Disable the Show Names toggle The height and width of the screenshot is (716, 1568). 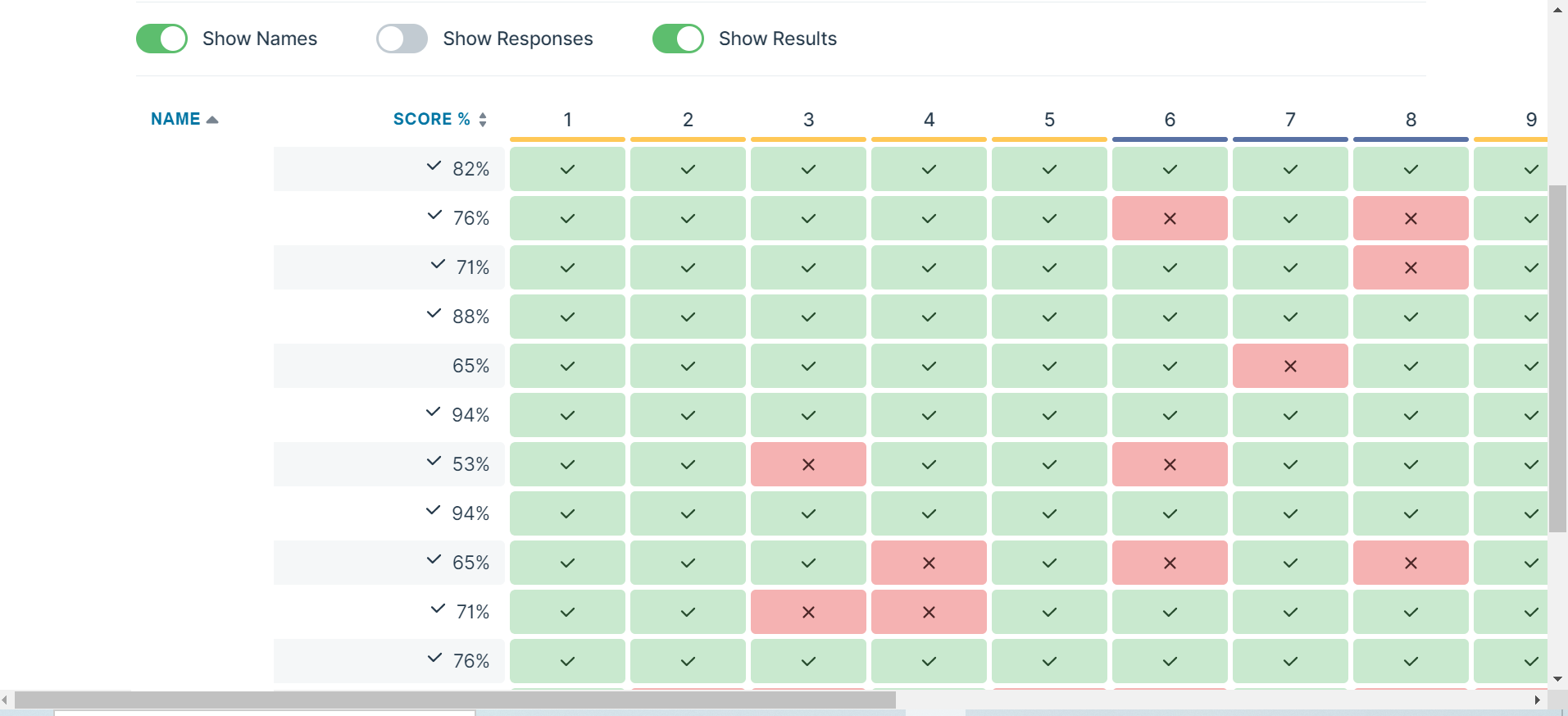click(161, 38)
